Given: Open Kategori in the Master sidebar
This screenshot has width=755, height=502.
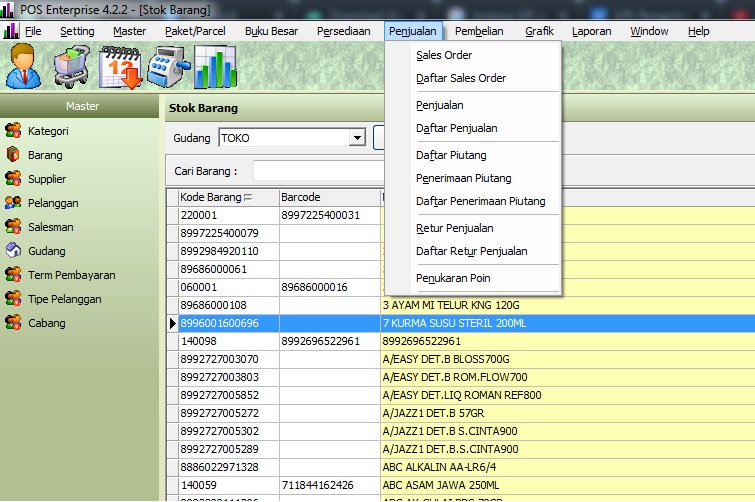Looking at the screenshot, I should pyautogui.click(x=48, y=131).
